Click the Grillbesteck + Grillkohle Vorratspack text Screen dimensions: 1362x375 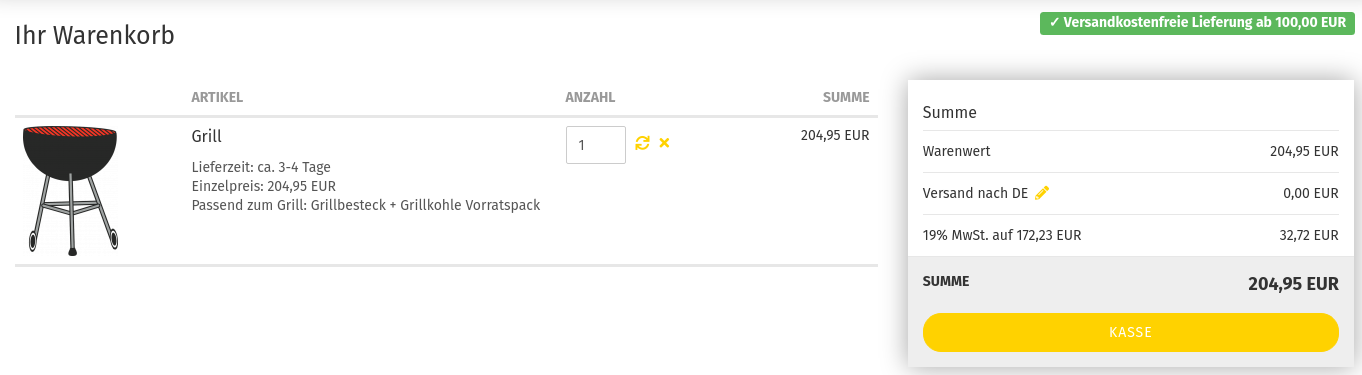[x=425, y=205]
